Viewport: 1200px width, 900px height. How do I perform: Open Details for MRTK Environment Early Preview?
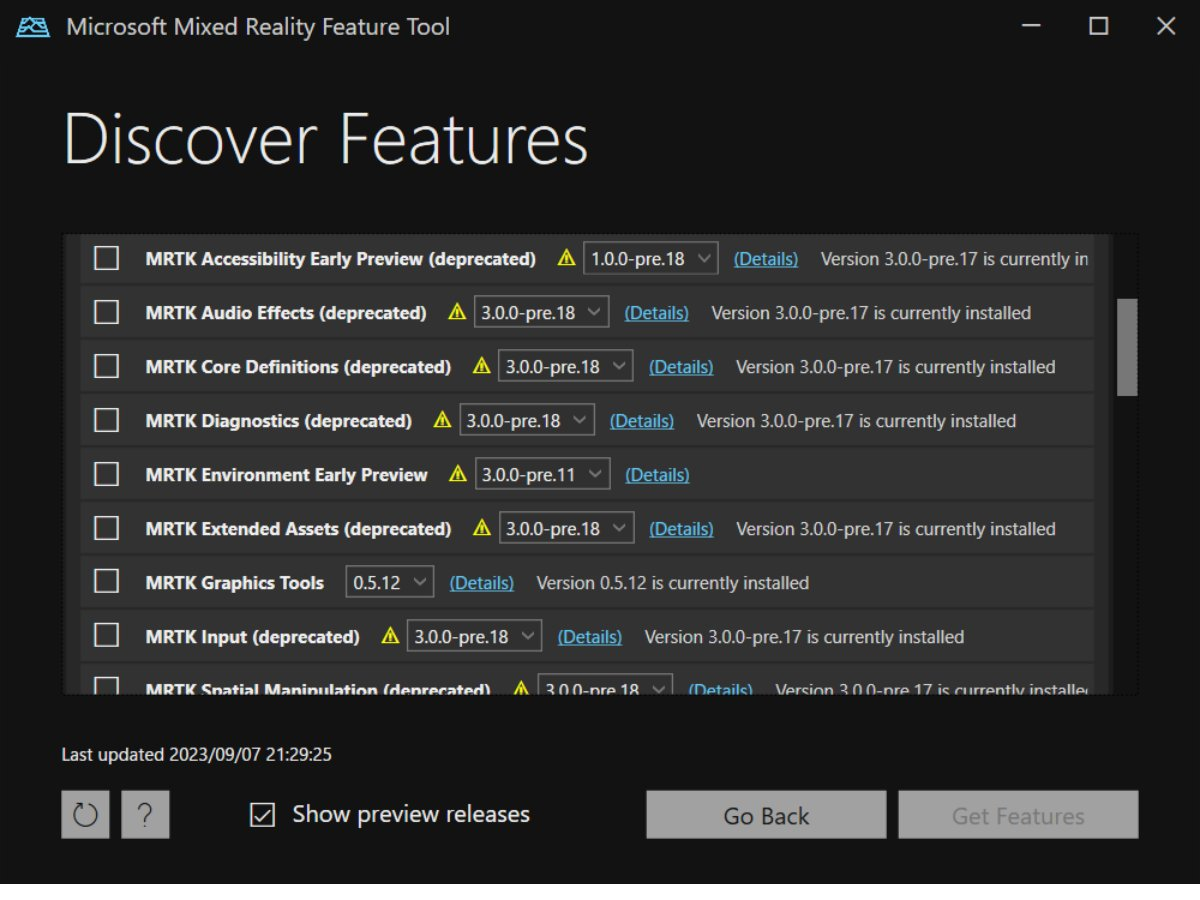tap(657, 475)
